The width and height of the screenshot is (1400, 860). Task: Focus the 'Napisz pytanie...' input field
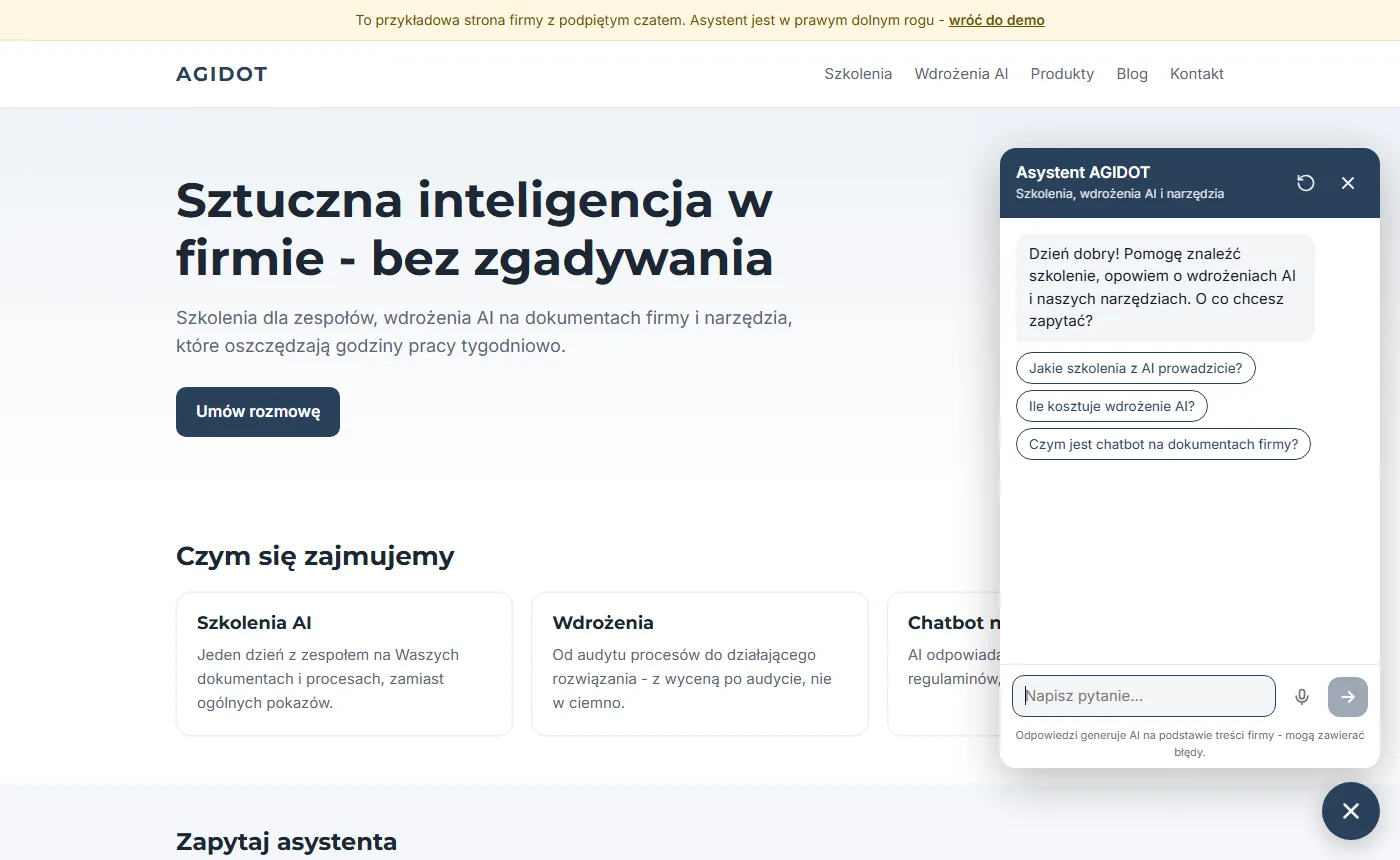pyautogui.click(x=1144, y=696)
